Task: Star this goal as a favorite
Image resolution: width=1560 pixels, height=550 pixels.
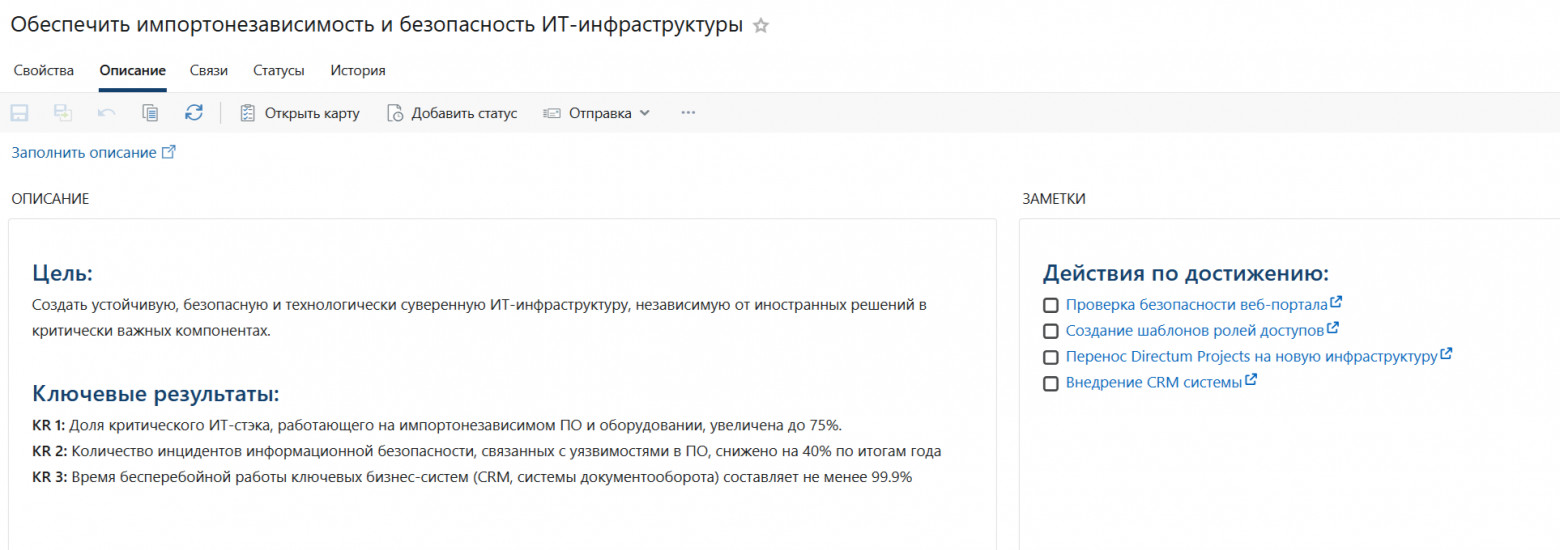Action: [761, 27]
